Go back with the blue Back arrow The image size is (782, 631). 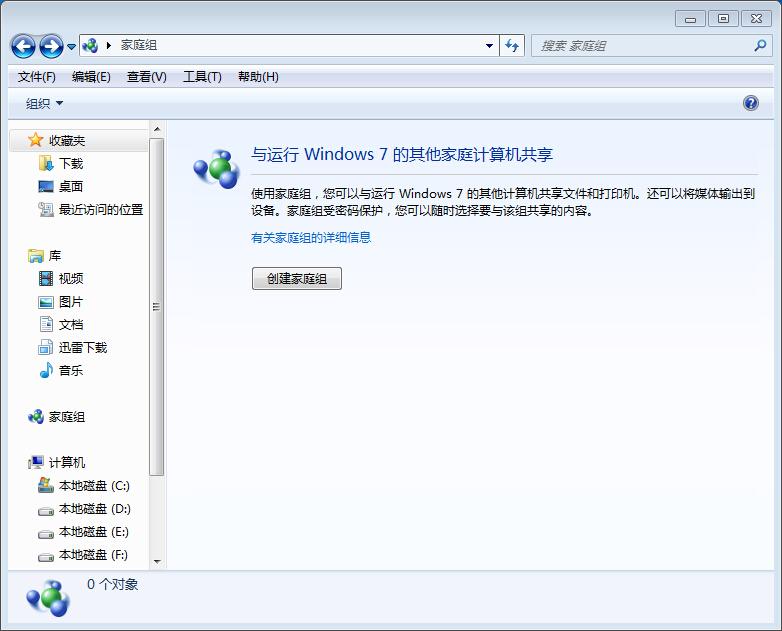click(x=23, y=46)
